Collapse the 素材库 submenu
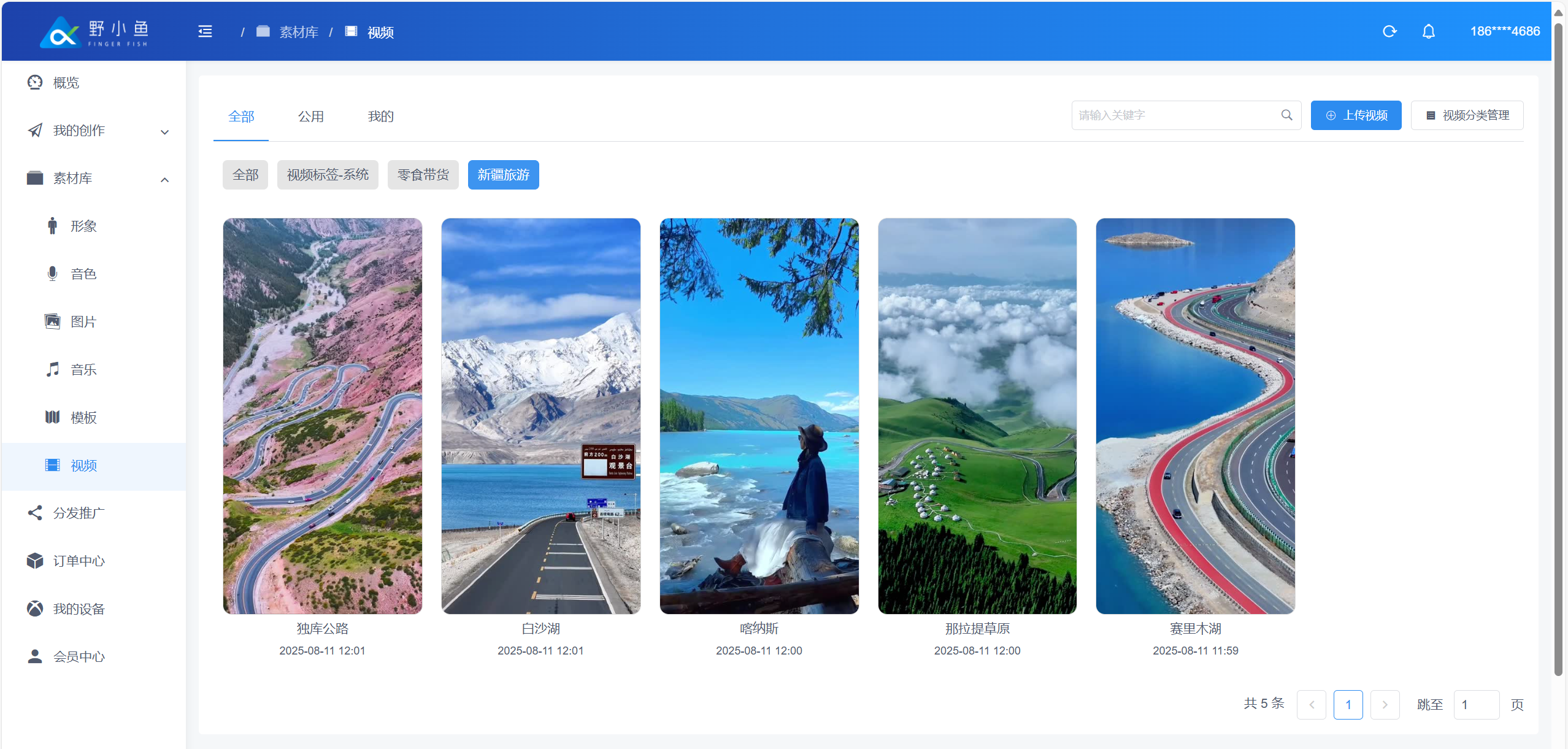 [98, 179]
